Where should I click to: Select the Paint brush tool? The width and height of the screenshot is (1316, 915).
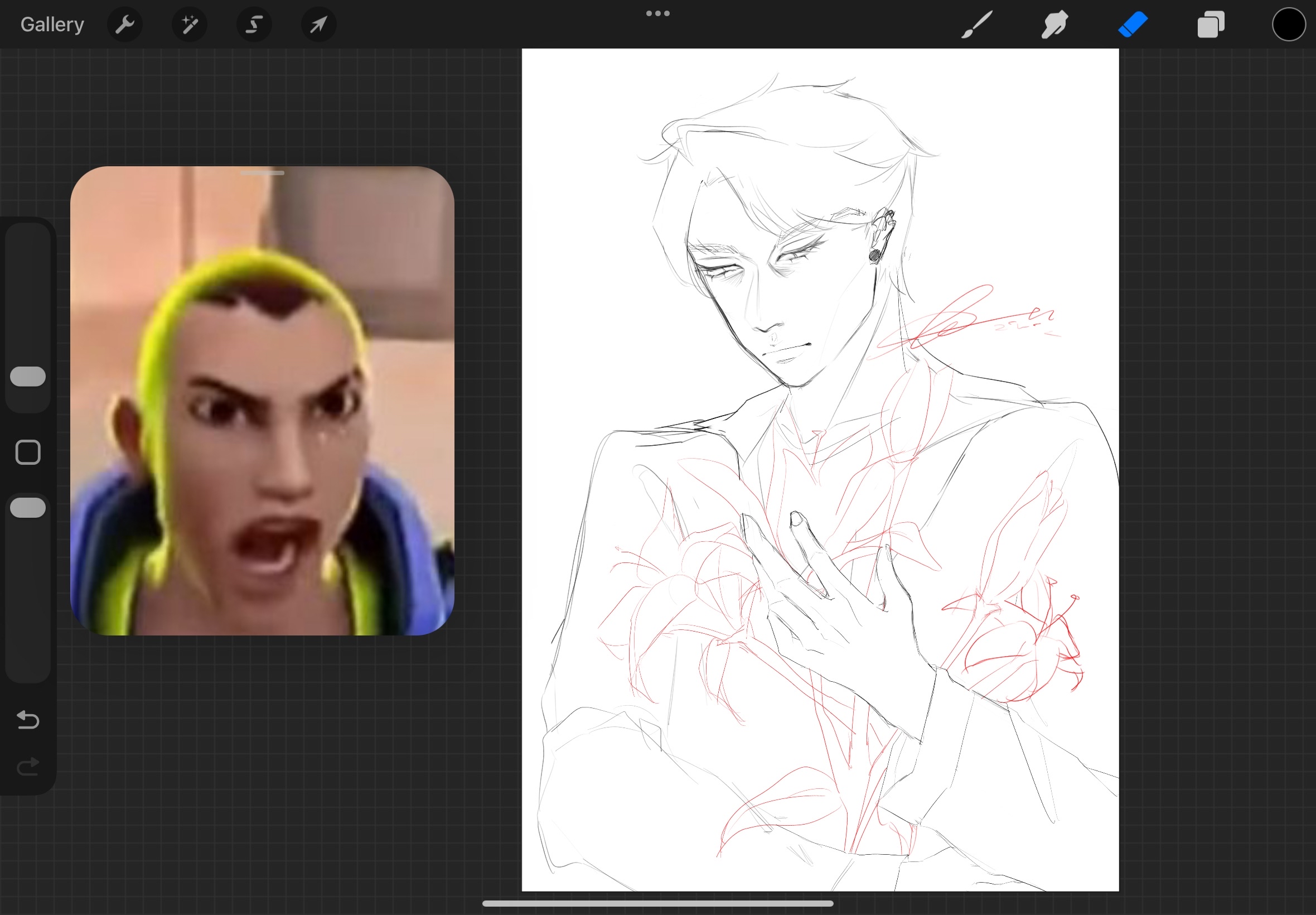point(976,25)
